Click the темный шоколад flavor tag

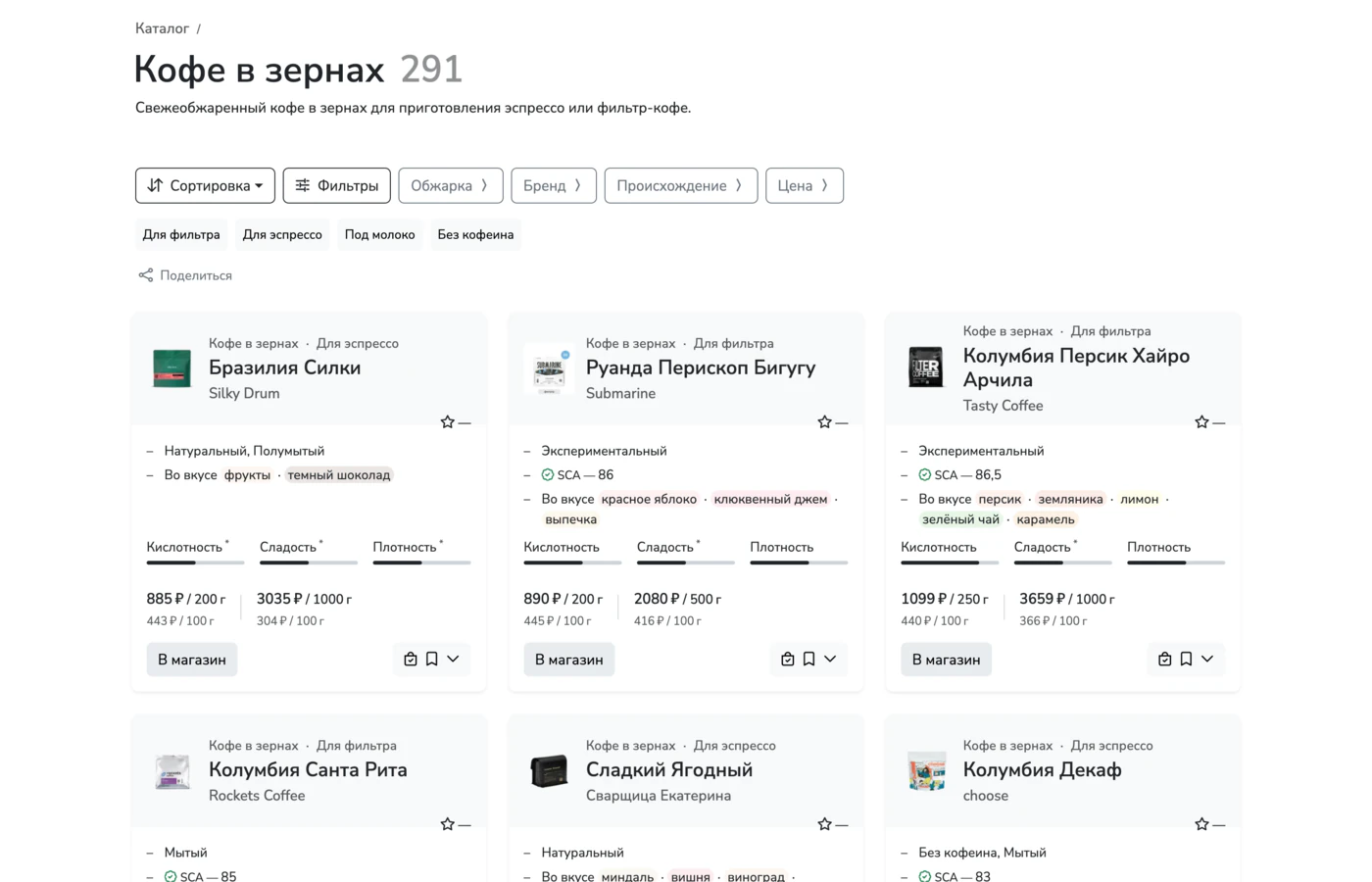point(339,475)
